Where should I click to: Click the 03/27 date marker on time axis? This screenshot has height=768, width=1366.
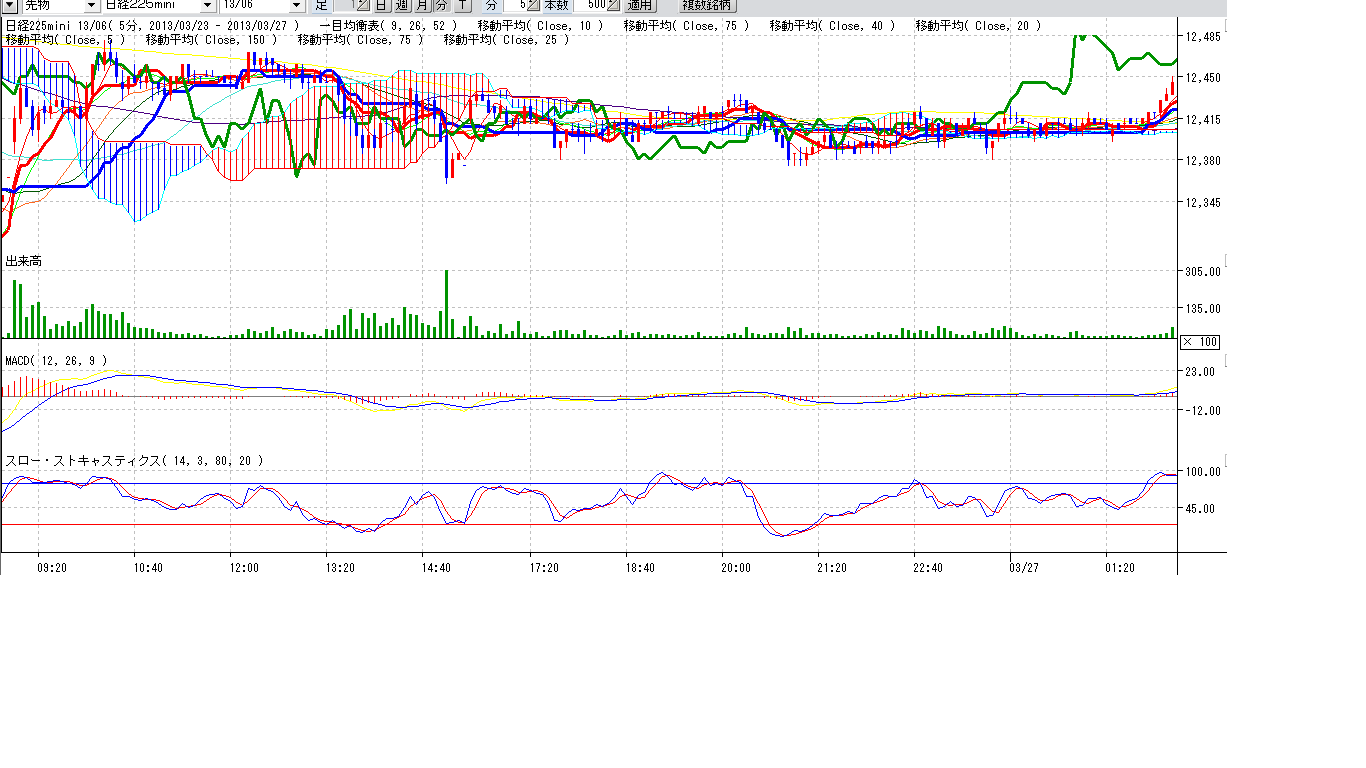(x=1024, y=567)
